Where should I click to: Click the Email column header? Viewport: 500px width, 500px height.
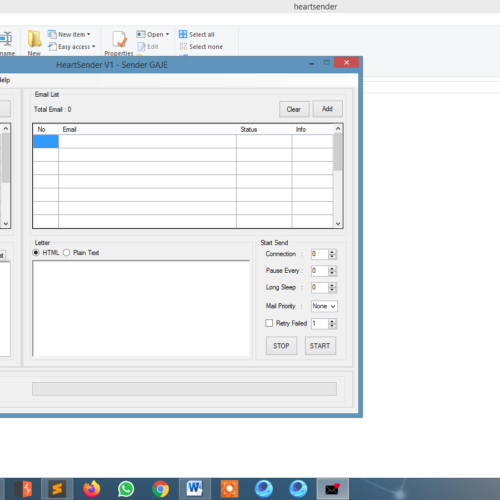(x=147, y=129)
